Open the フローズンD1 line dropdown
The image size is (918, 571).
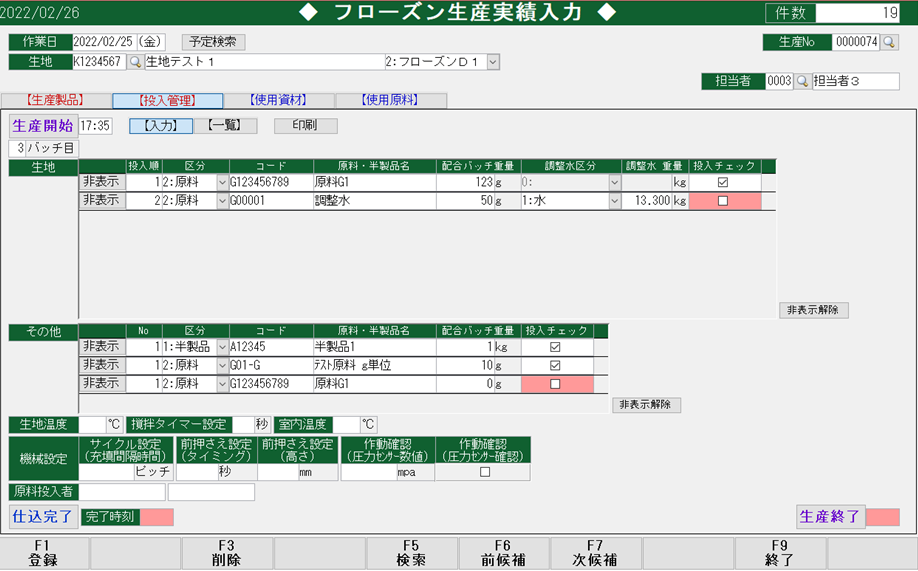point(492,62)
